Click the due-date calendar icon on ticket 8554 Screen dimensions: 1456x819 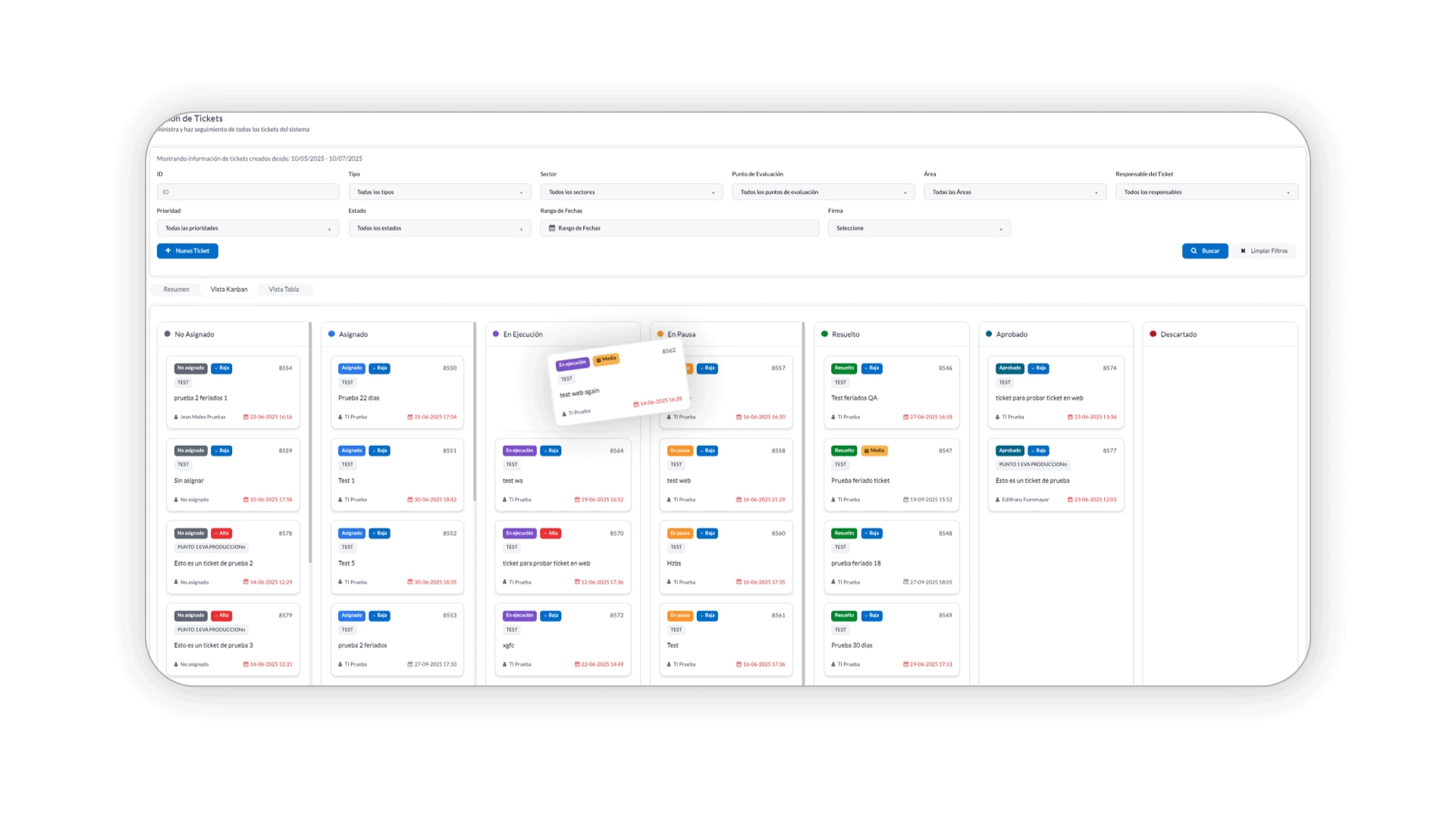pyautogui.click(x=246, y=417)
